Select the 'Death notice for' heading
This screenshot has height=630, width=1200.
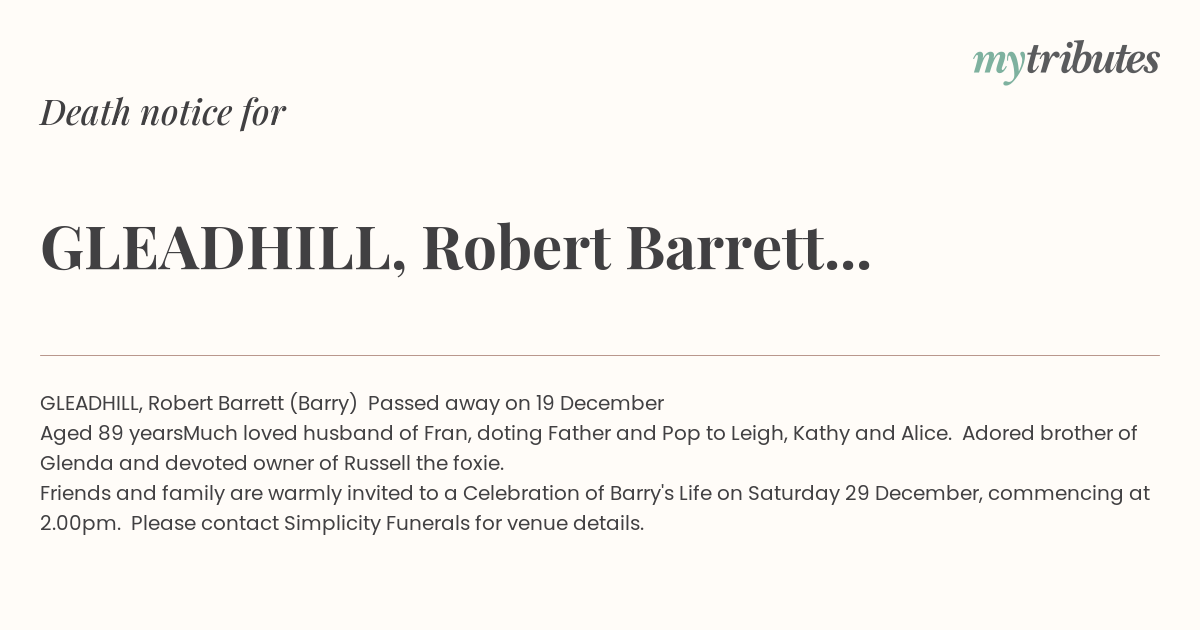click(x=163, y=113)
